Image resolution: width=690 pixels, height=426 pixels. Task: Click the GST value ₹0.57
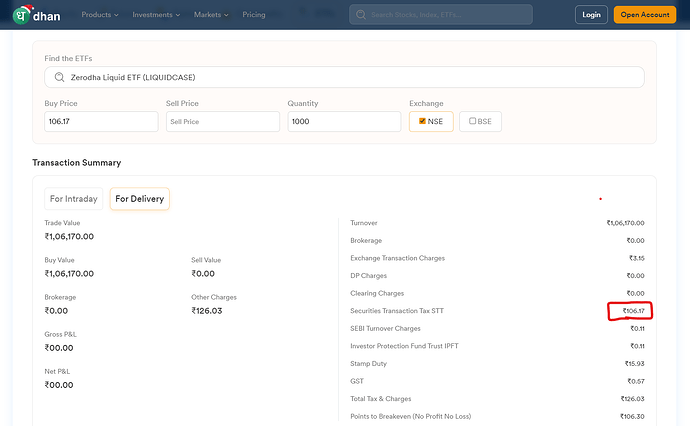[x=636, y=381]
